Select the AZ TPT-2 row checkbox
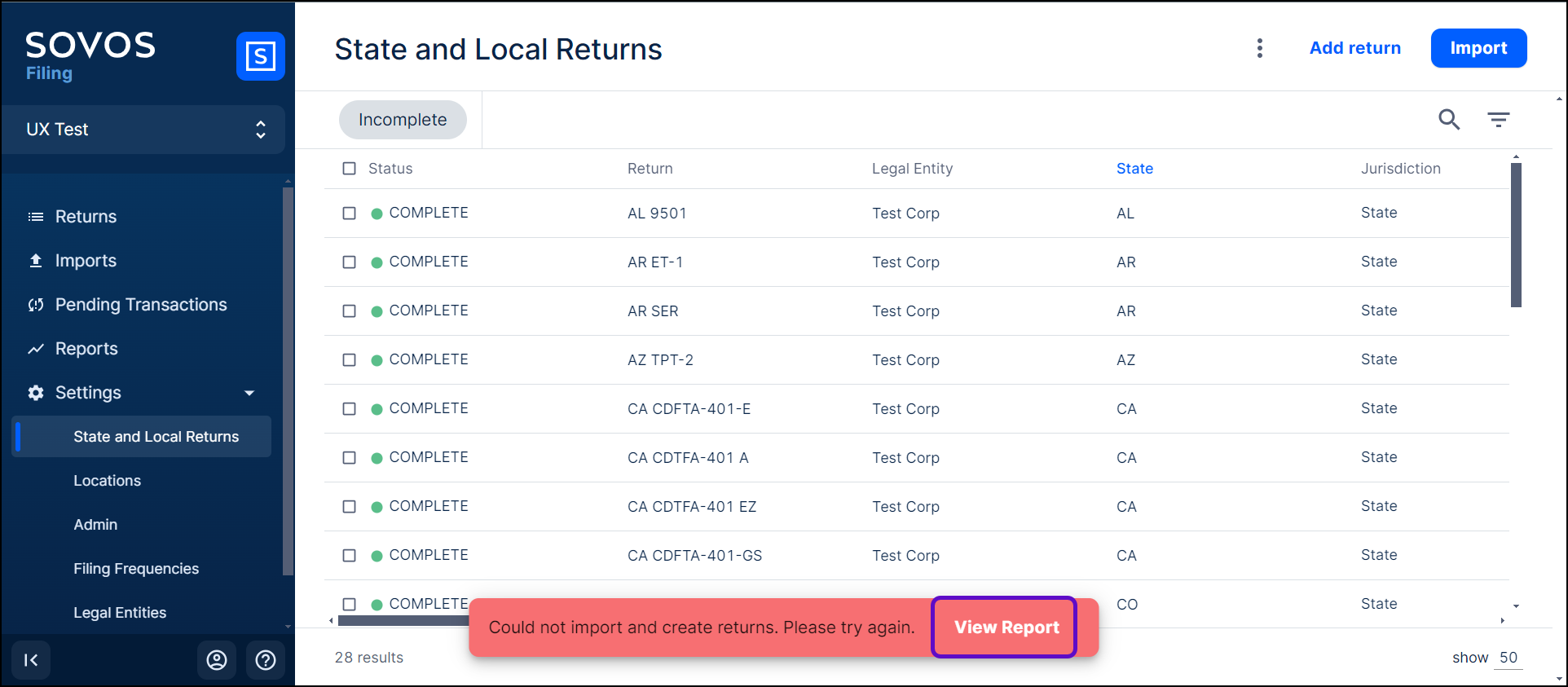The image size is (1568, 687). [350, 360]
